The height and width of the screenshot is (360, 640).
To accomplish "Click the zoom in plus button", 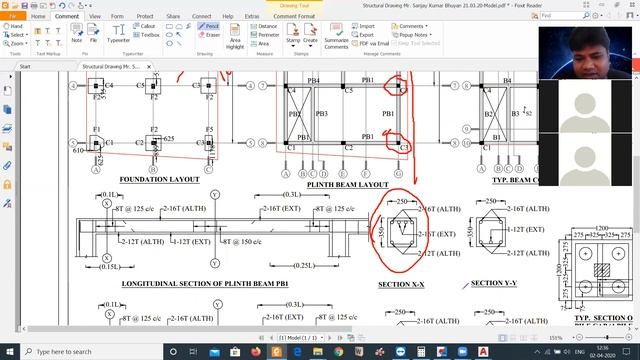I will (x=629, y=338).
